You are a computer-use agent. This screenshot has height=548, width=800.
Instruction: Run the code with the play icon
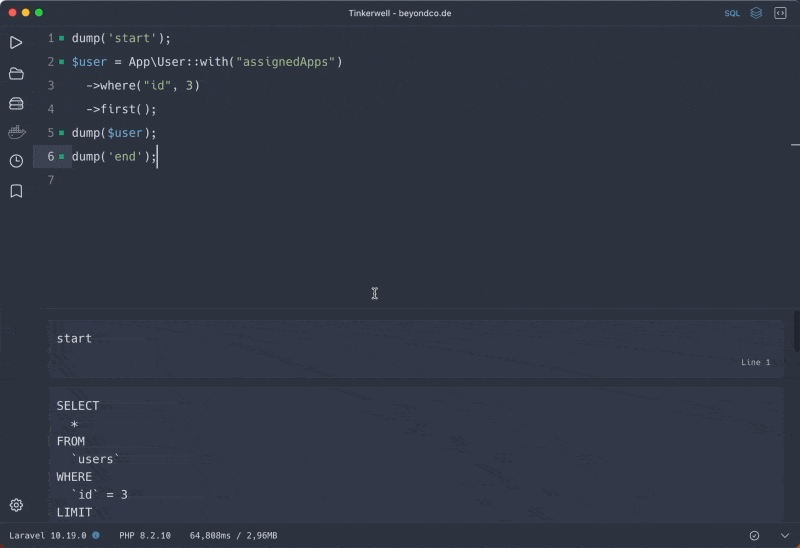coord(16,42)
